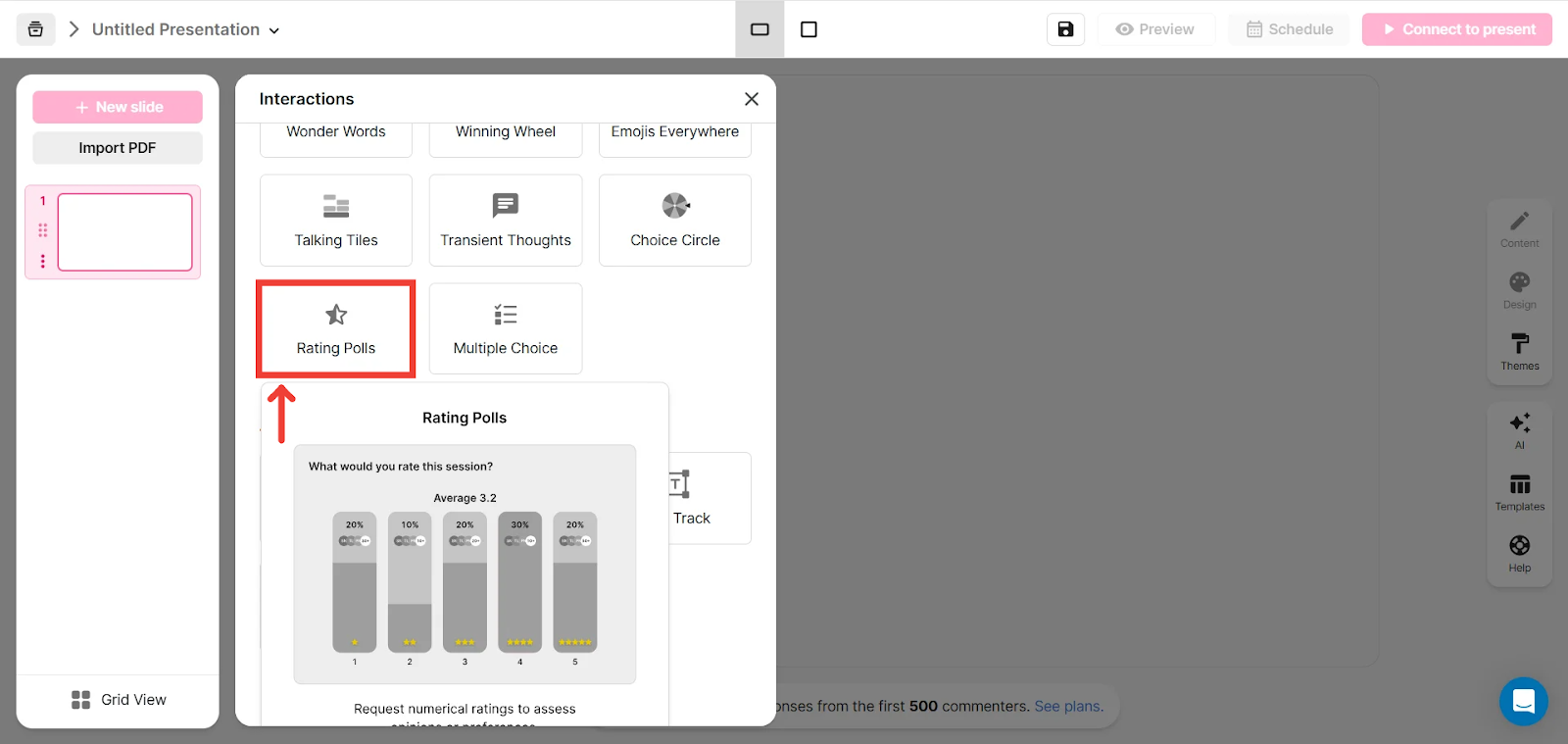1568x744 pixels.
Task: Open the AI sparkle tool
Action: tap(1520, 431)
